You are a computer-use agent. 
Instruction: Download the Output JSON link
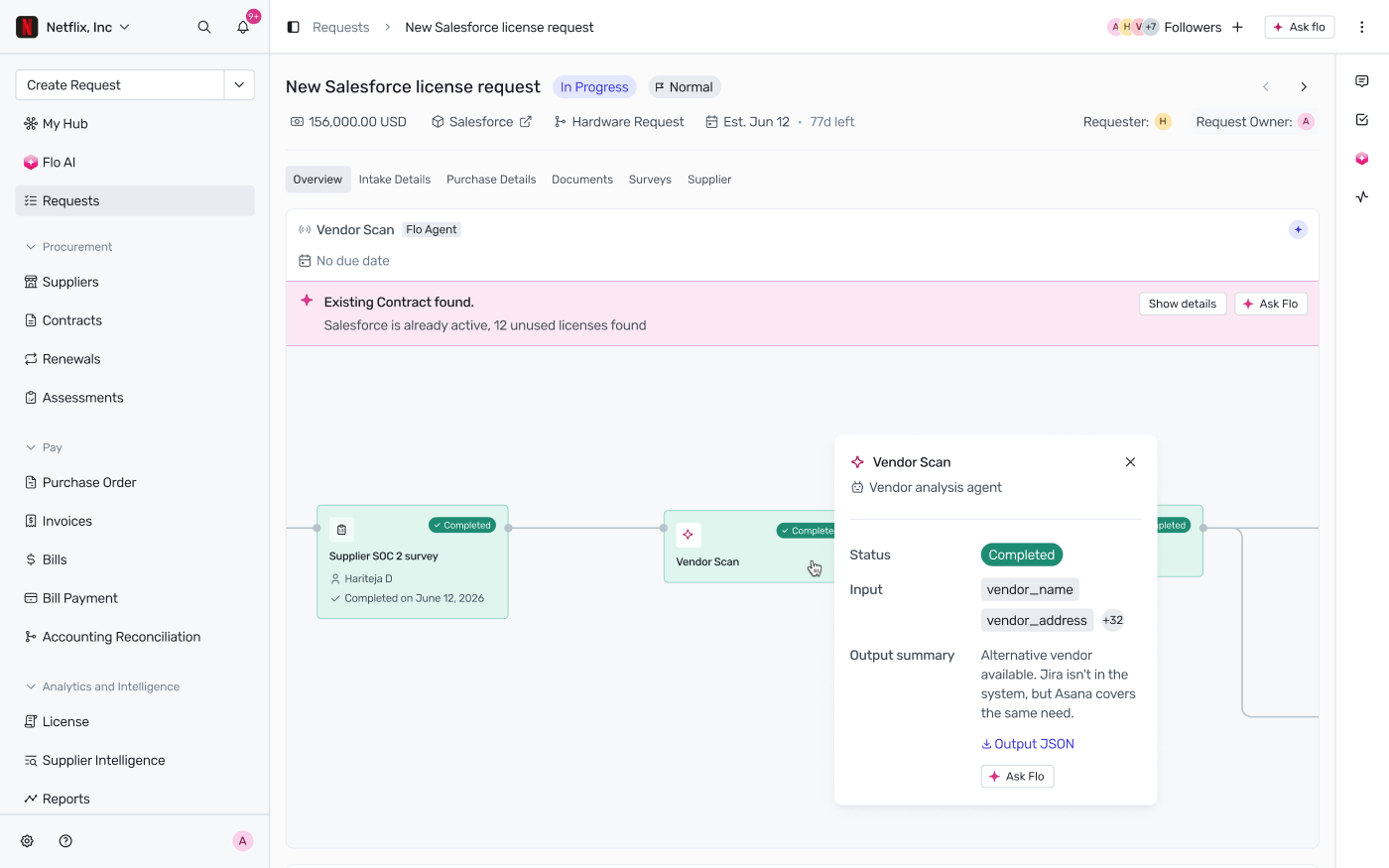[x=1028, y=744]
